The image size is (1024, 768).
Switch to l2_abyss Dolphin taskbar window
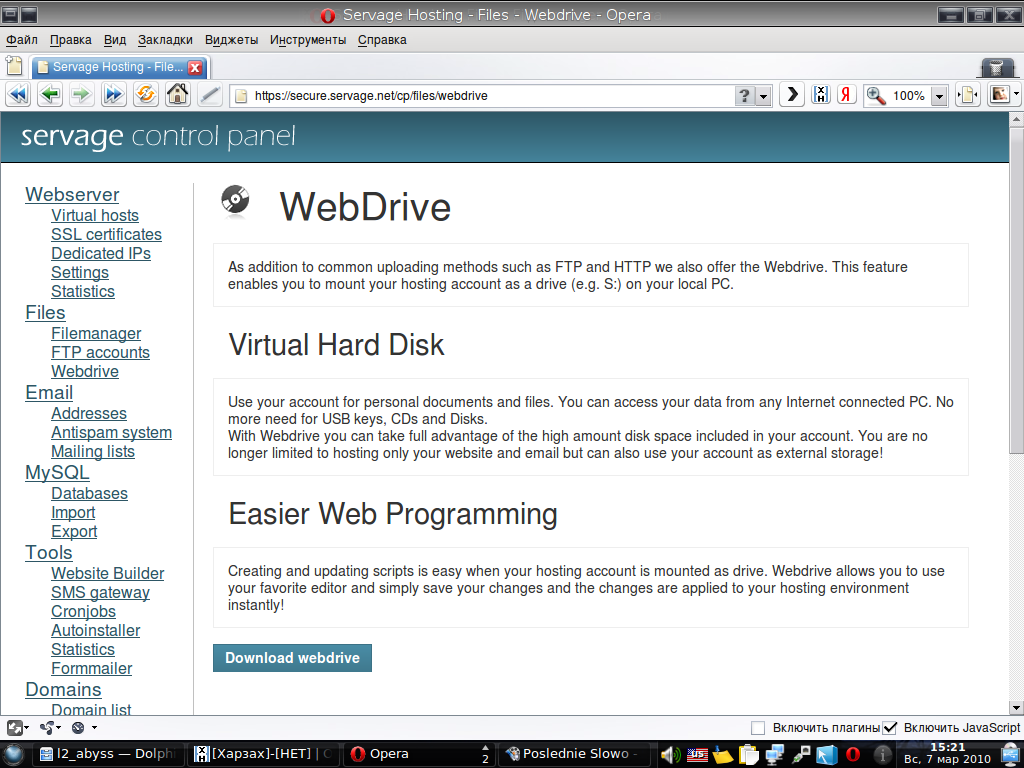click(108, 754)
